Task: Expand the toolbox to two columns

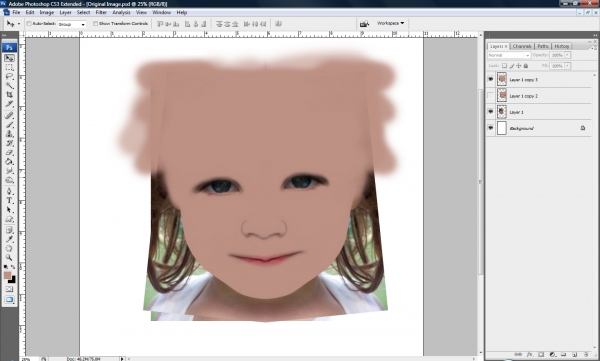Action: (4, 35)
